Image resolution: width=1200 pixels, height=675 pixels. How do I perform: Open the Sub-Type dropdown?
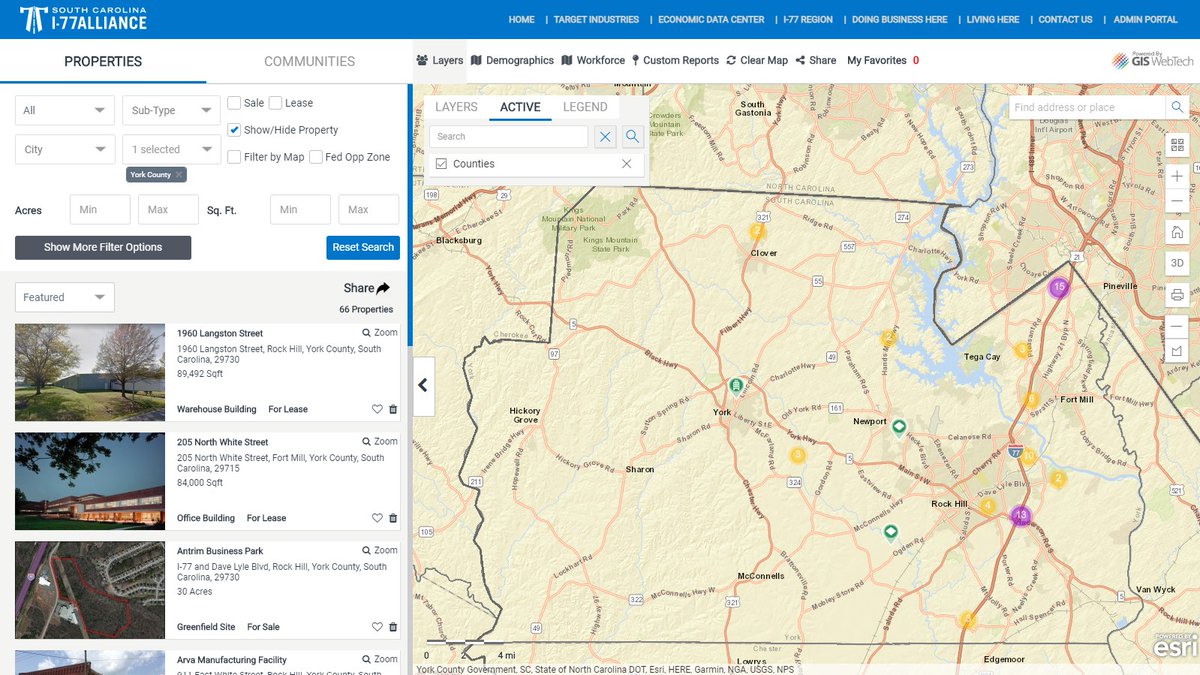(x=171, y=111)
